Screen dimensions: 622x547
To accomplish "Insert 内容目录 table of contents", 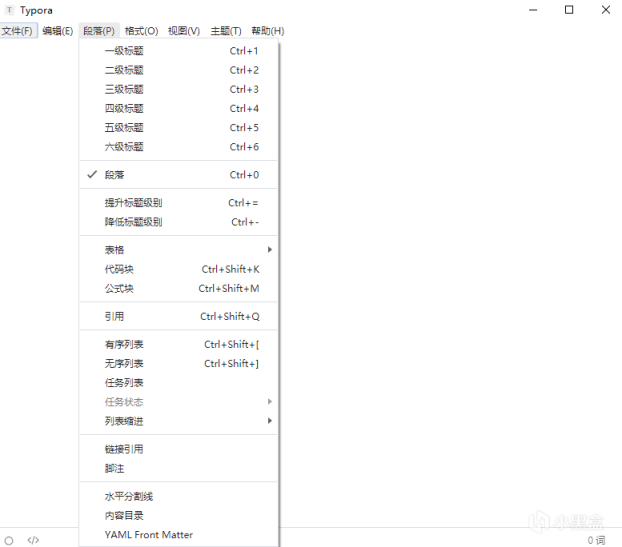I will pos(179,515).
